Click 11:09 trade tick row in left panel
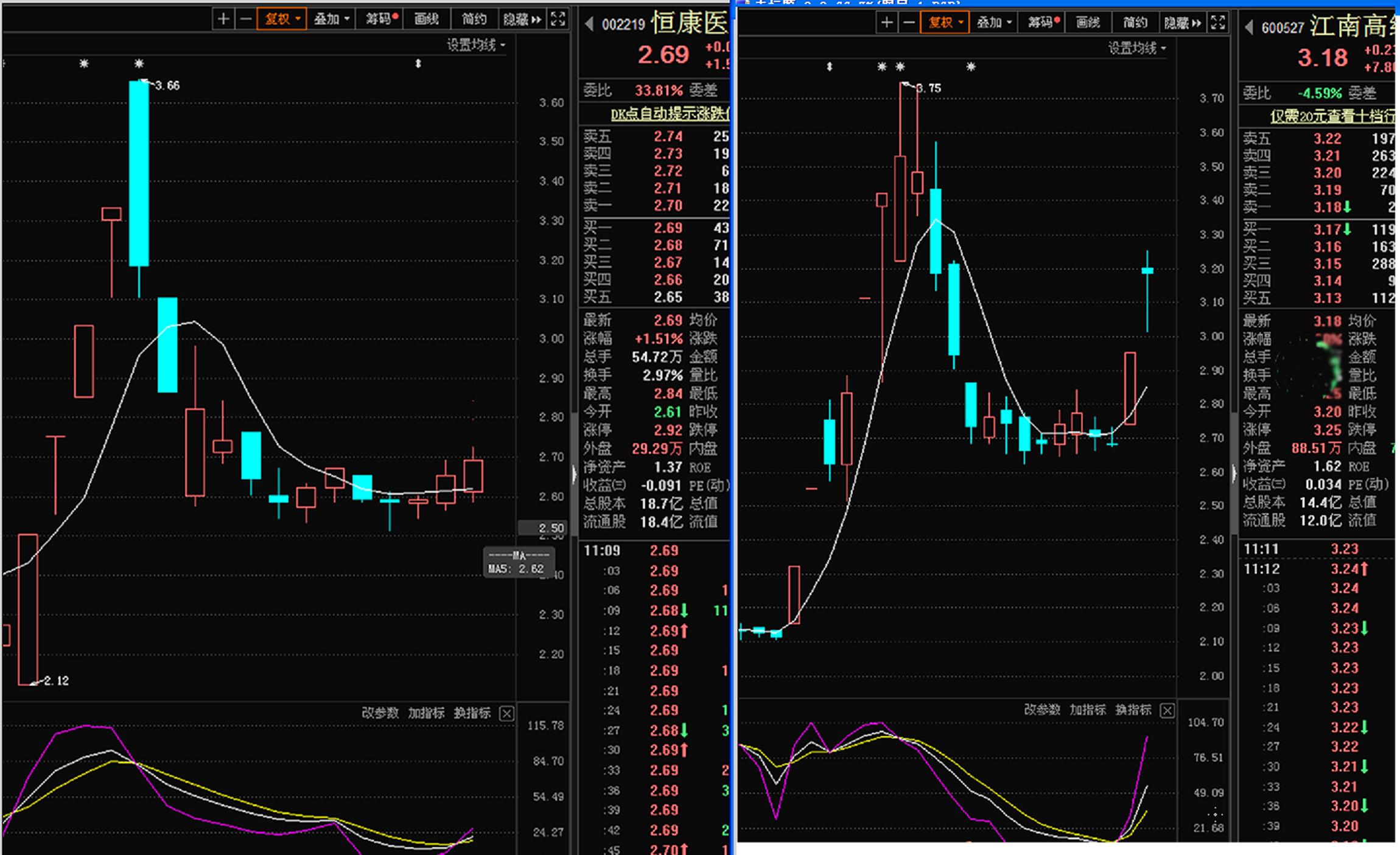The width and height of the screenshot is (1400, 855). 656,551
